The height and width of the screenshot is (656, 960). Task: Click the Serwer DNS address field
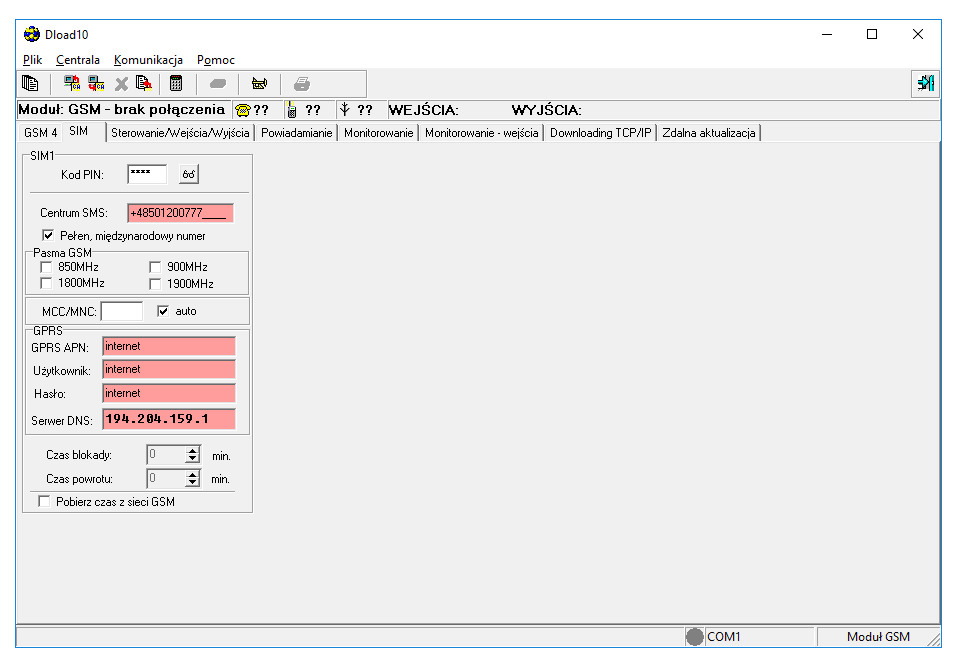coord(168,418)
